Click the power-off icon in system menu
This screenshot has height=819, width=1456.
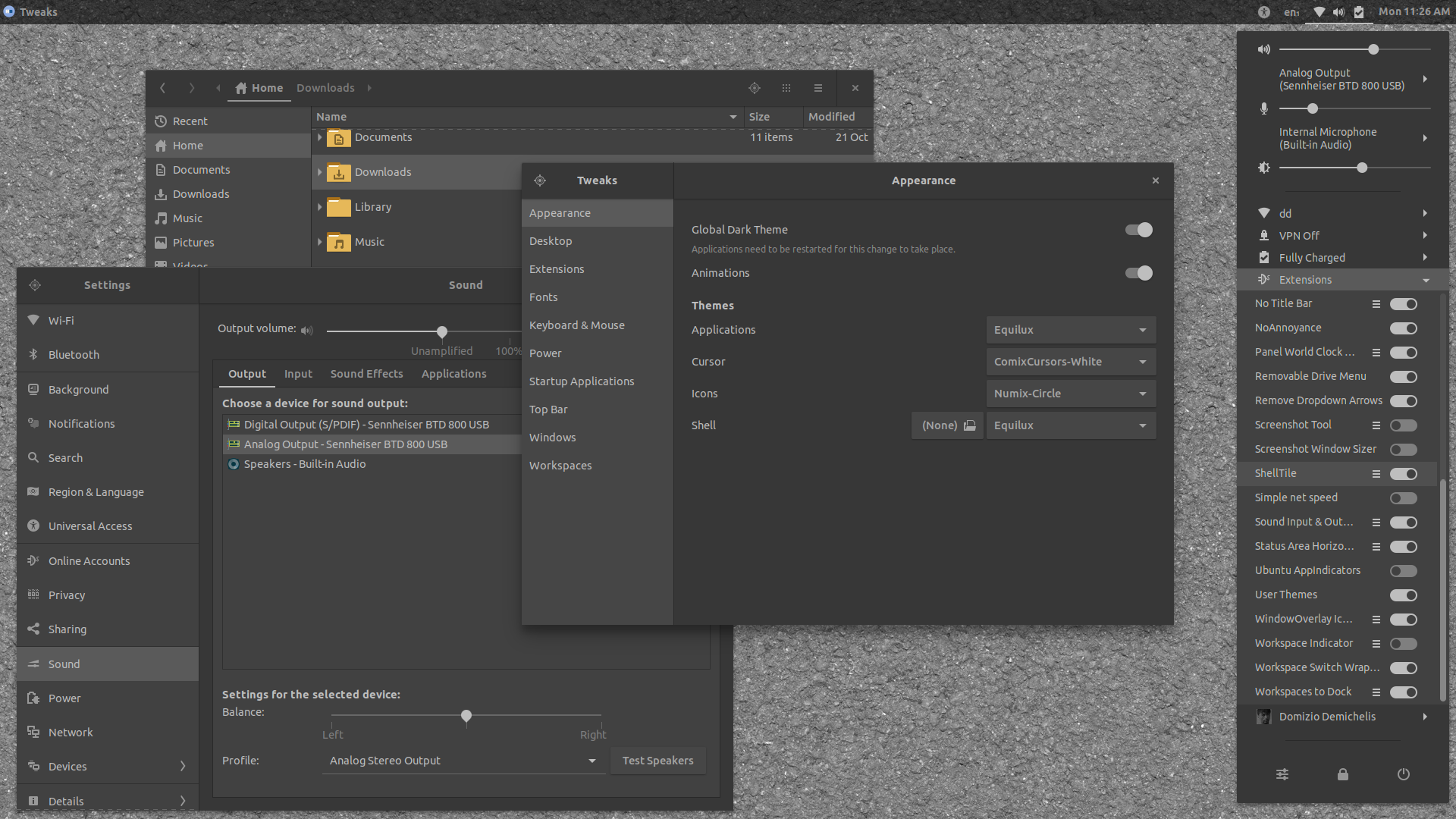(1403, 774)
